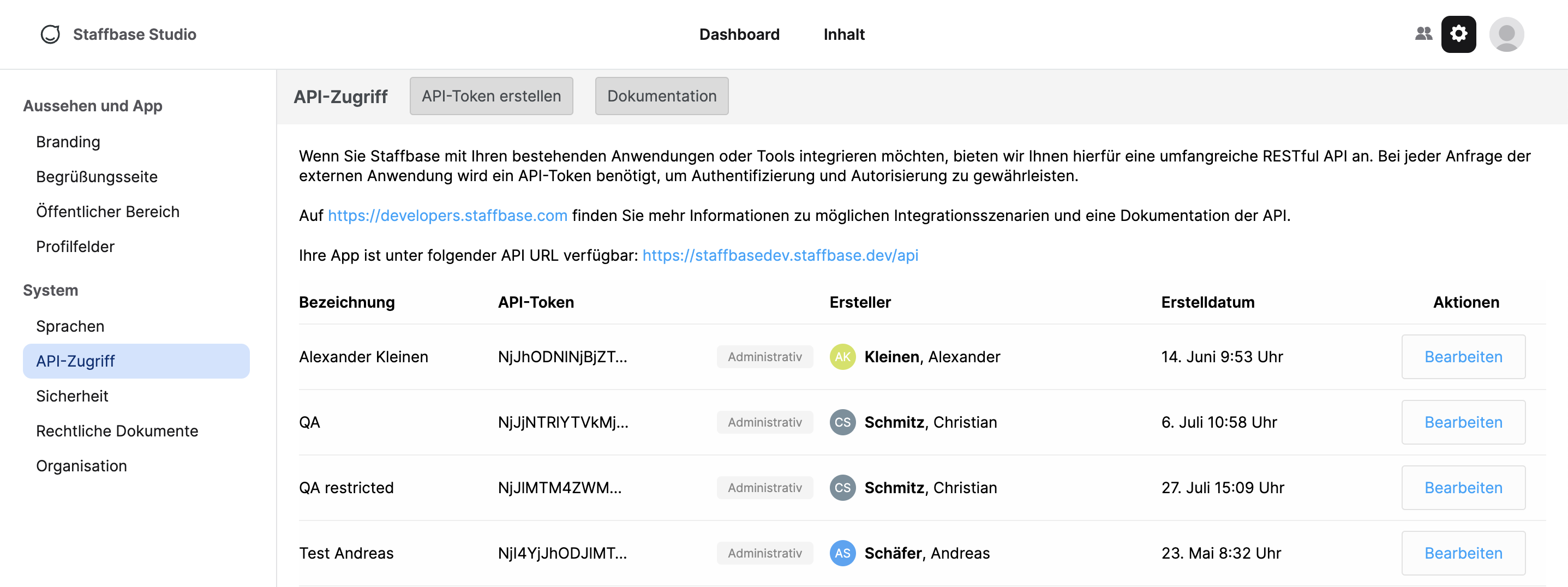1568x587 pixels.
Task: Click creator name Schäfer, Andreas
Action: [x=927, y=554]
